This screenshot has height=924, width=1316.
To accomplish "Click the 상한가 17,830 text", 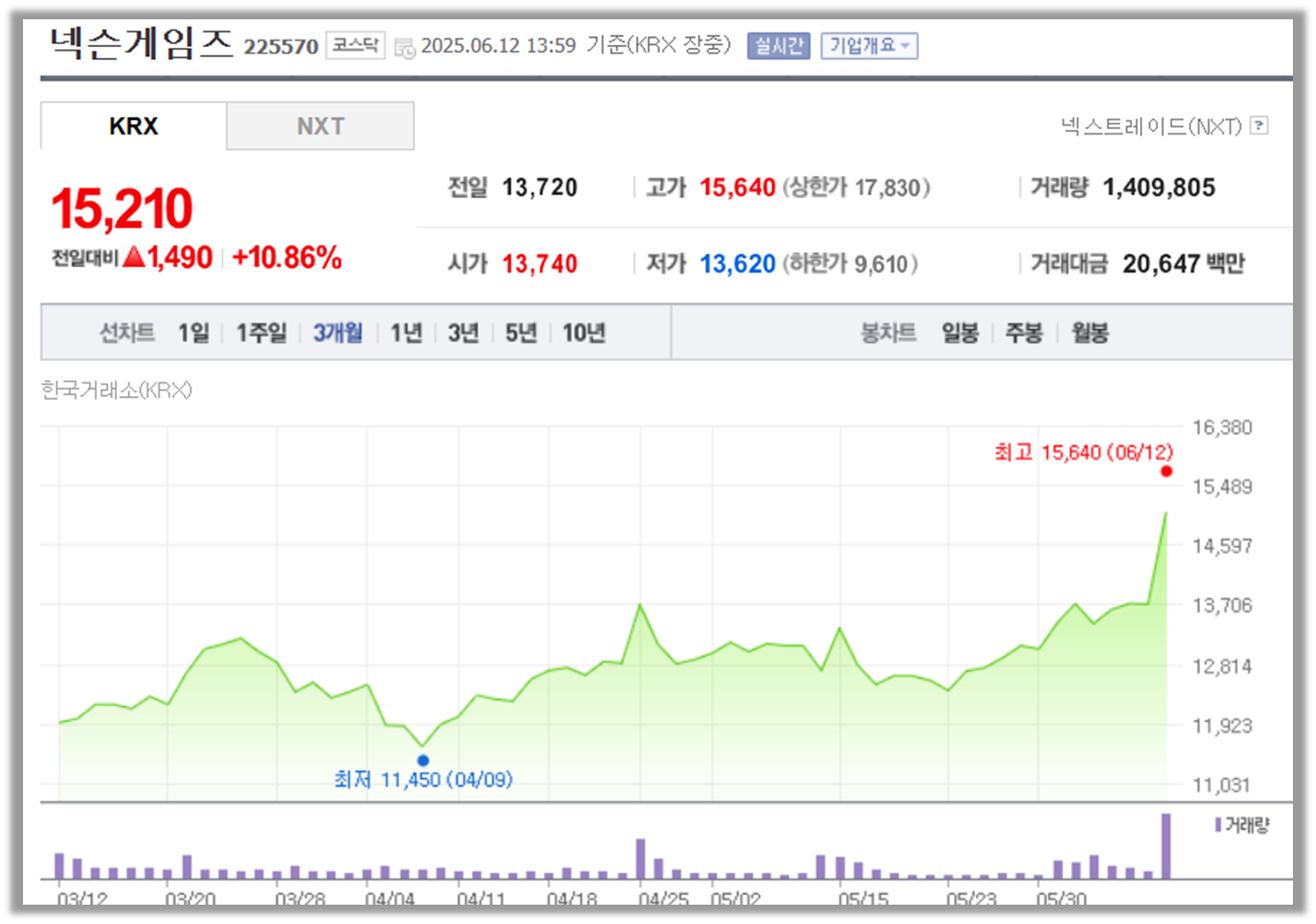I will coord(856,188).
